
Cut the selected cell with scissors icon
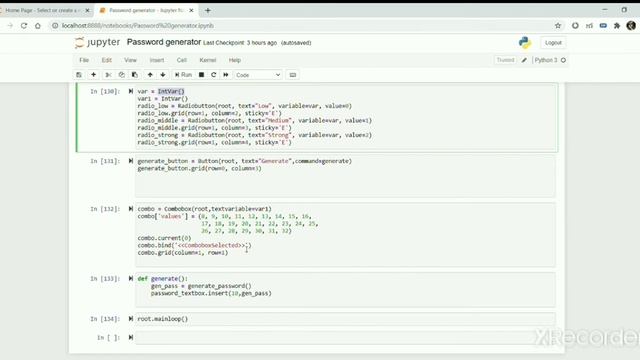point(108,75)
